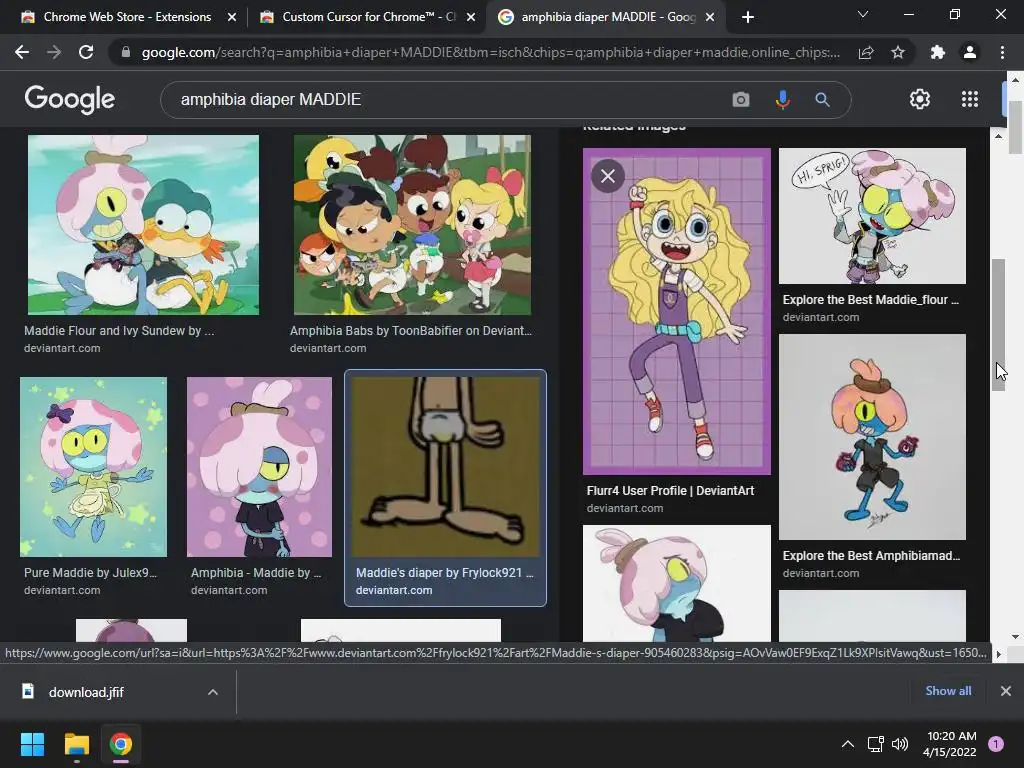Click Pure Maddie by Julex9 title link
The height and width of the screenshot is (768, 1024).
click(x=90, y=573)
